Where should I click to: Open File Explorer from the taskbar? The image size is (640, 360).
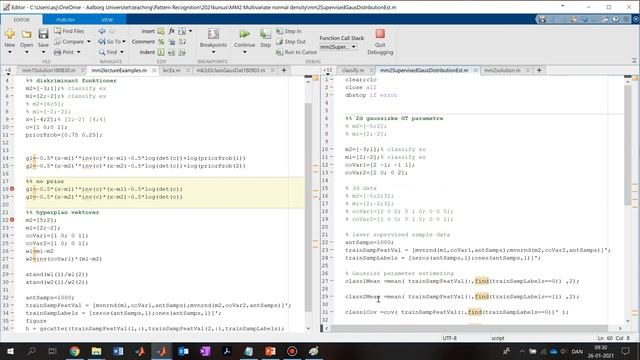[96, 351]
